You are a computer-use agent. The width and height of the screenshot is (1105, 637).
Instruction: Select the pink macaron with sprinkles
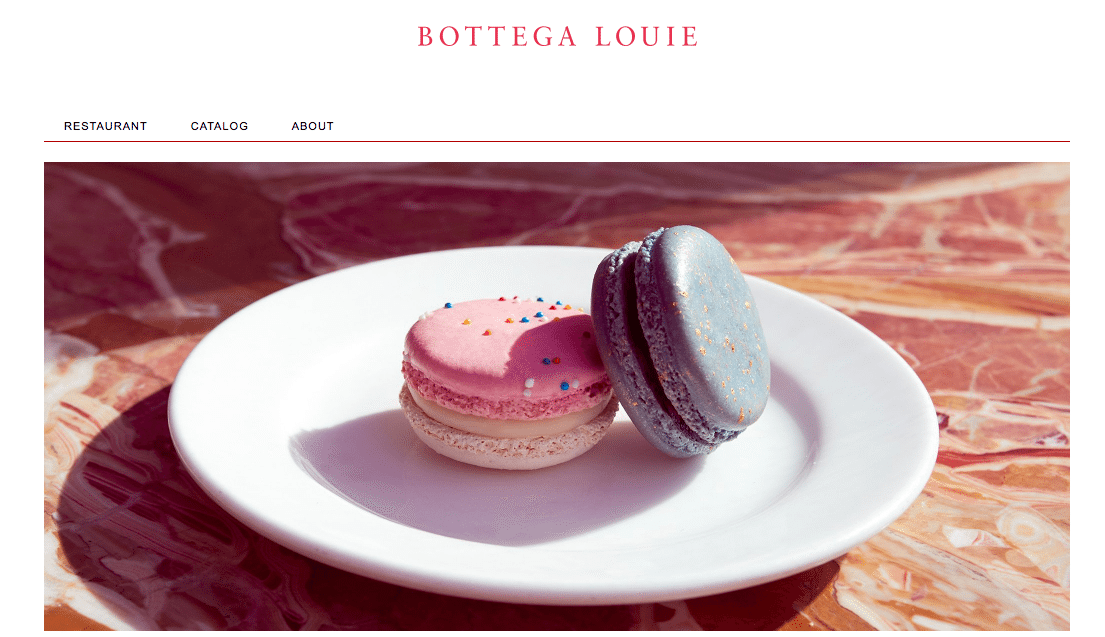tap(506, 383)
